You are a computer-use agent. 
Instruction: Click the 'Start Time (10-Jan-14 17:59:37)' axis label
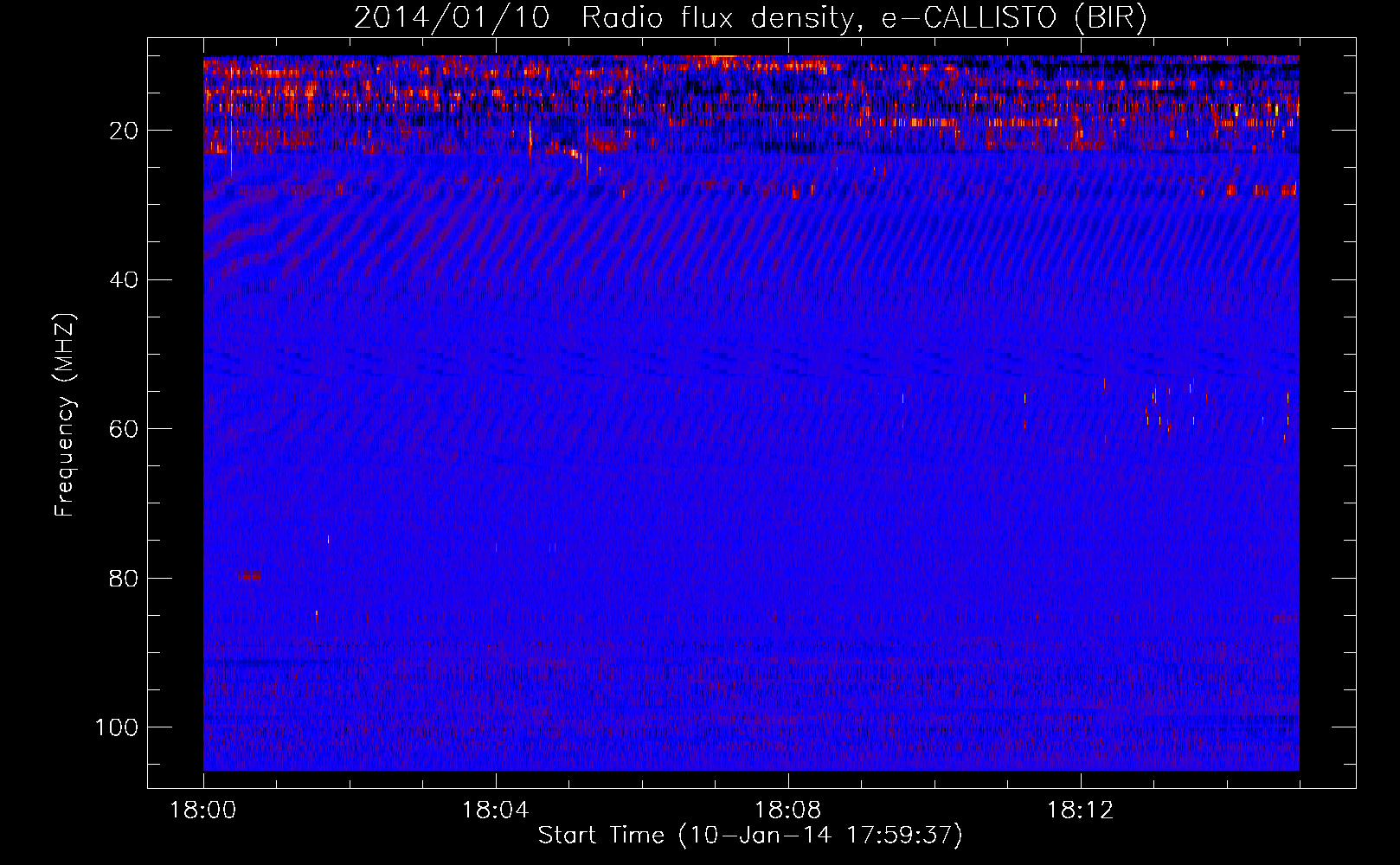point(750,836)
